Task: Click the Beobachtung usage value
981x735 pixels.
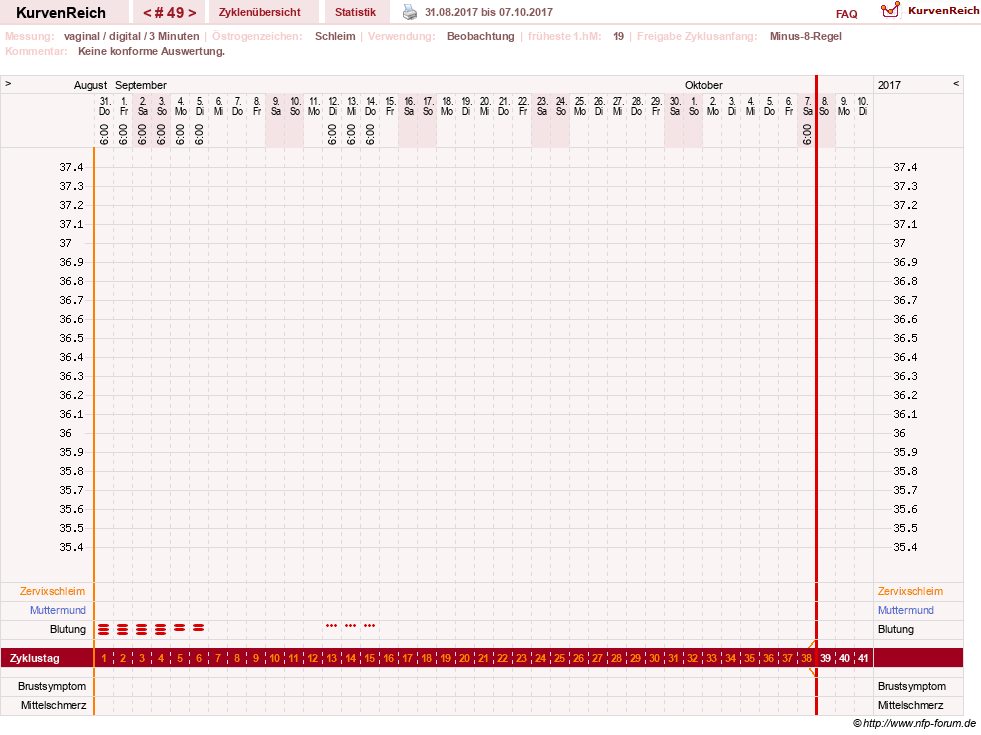Action: tap(480, 36)
